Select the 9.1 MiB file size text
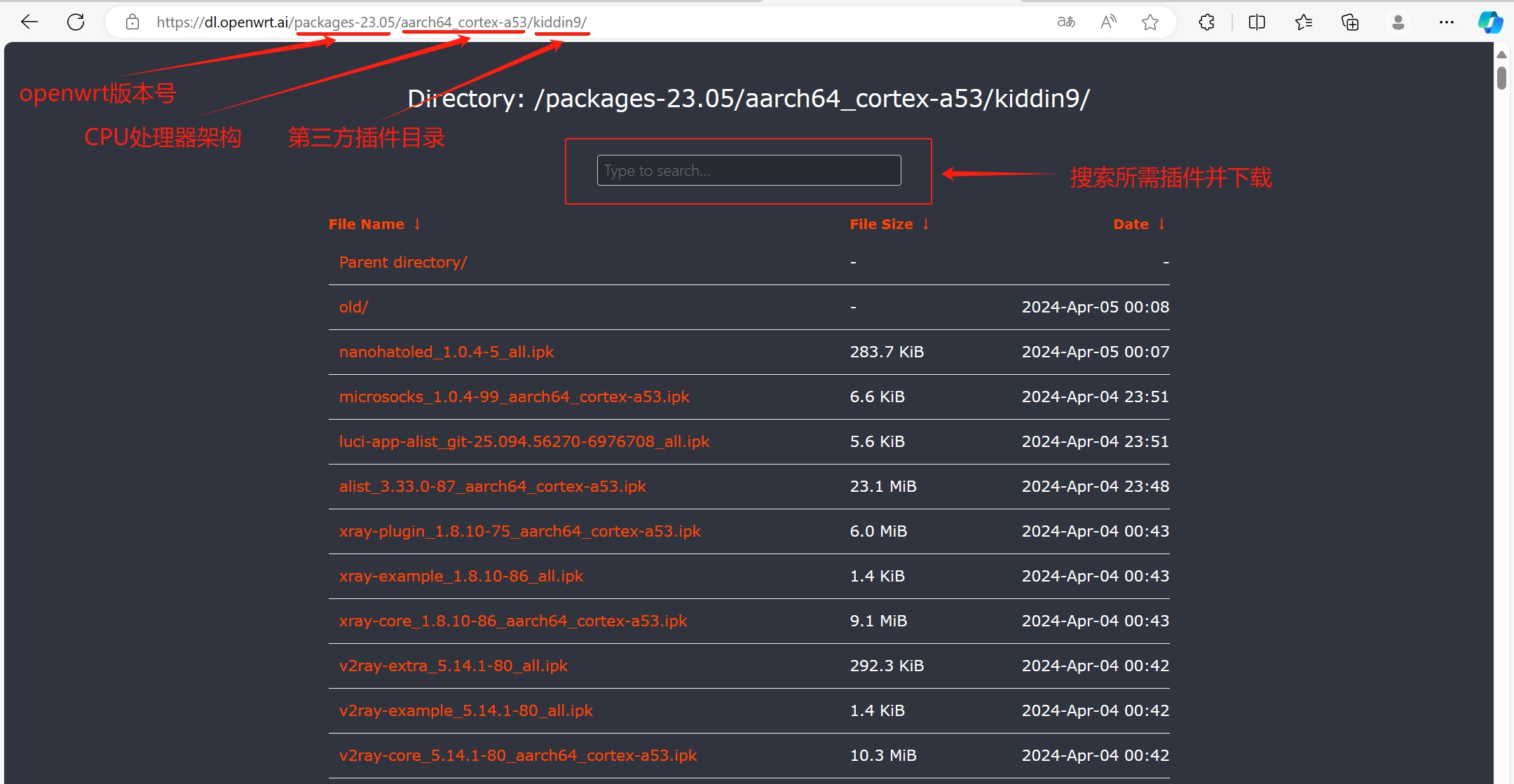The image size is (1514, 784). (878, 621)
